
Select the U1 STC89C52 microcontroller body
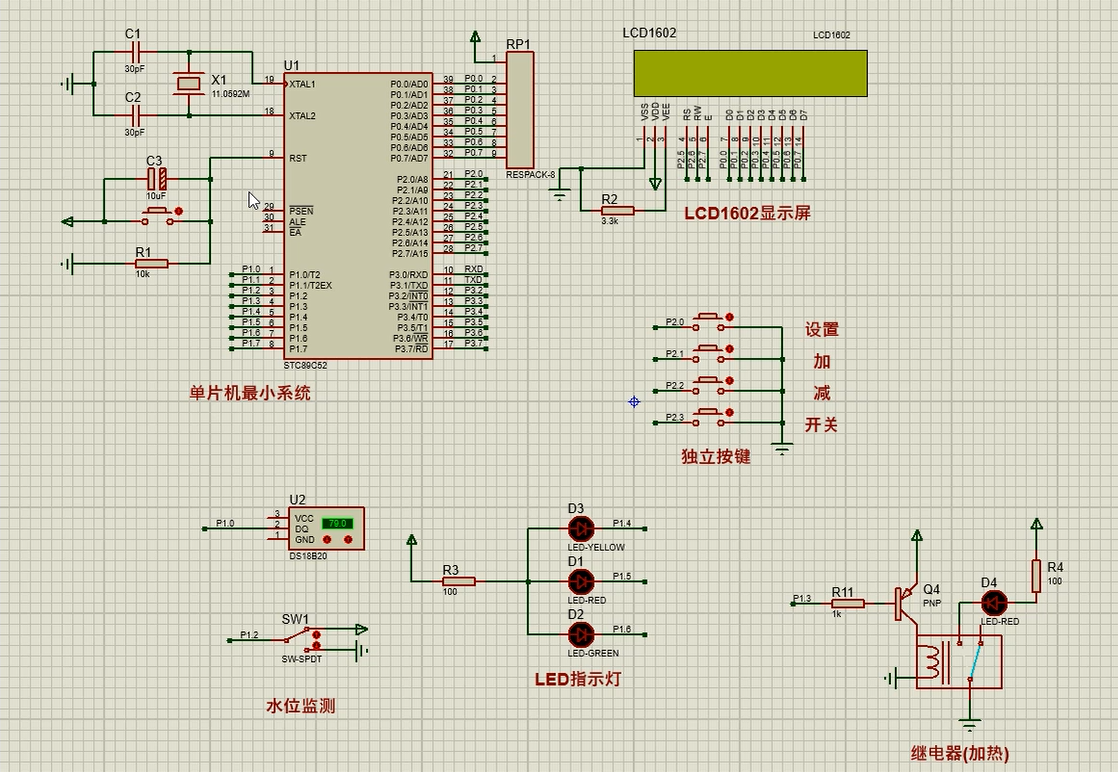point(358,215)
